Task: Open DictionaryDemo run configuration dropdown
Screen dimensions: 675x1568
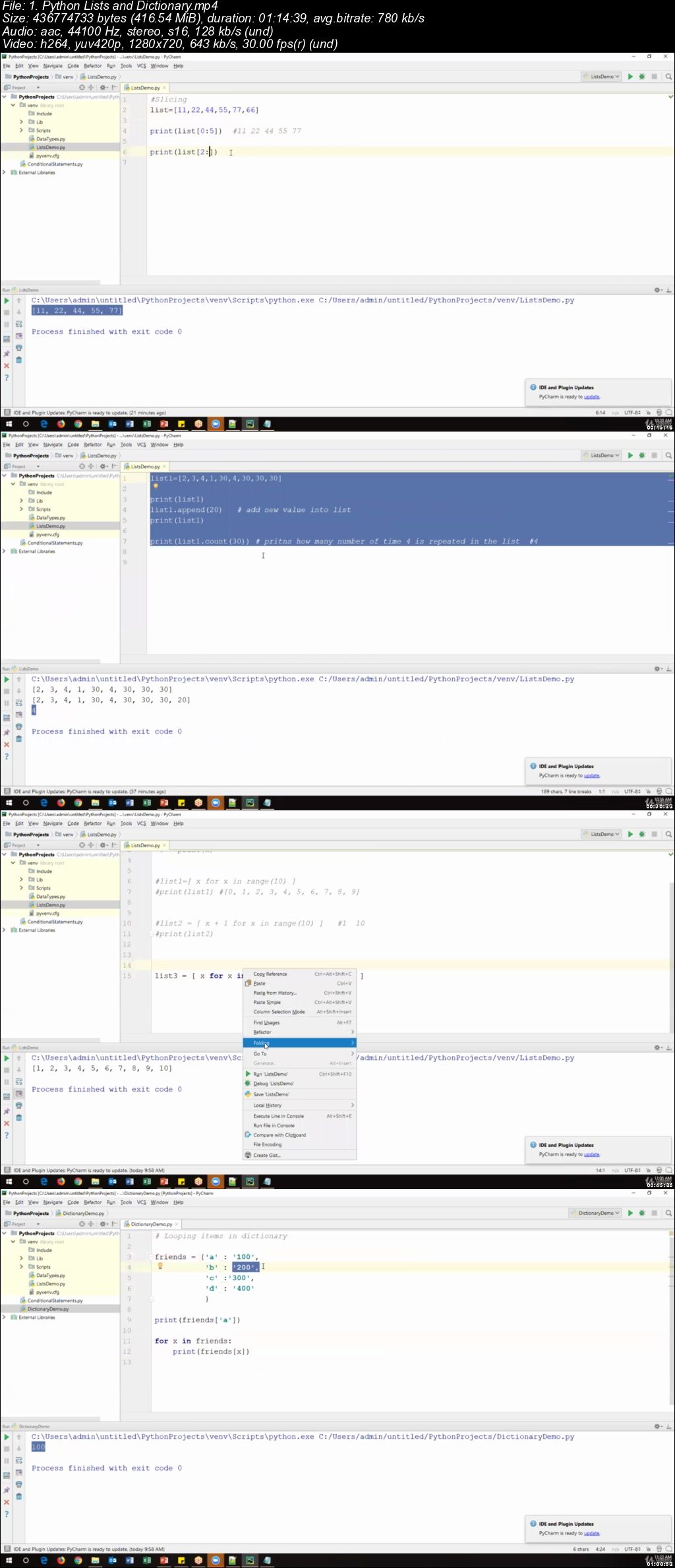Action: 595,1213
